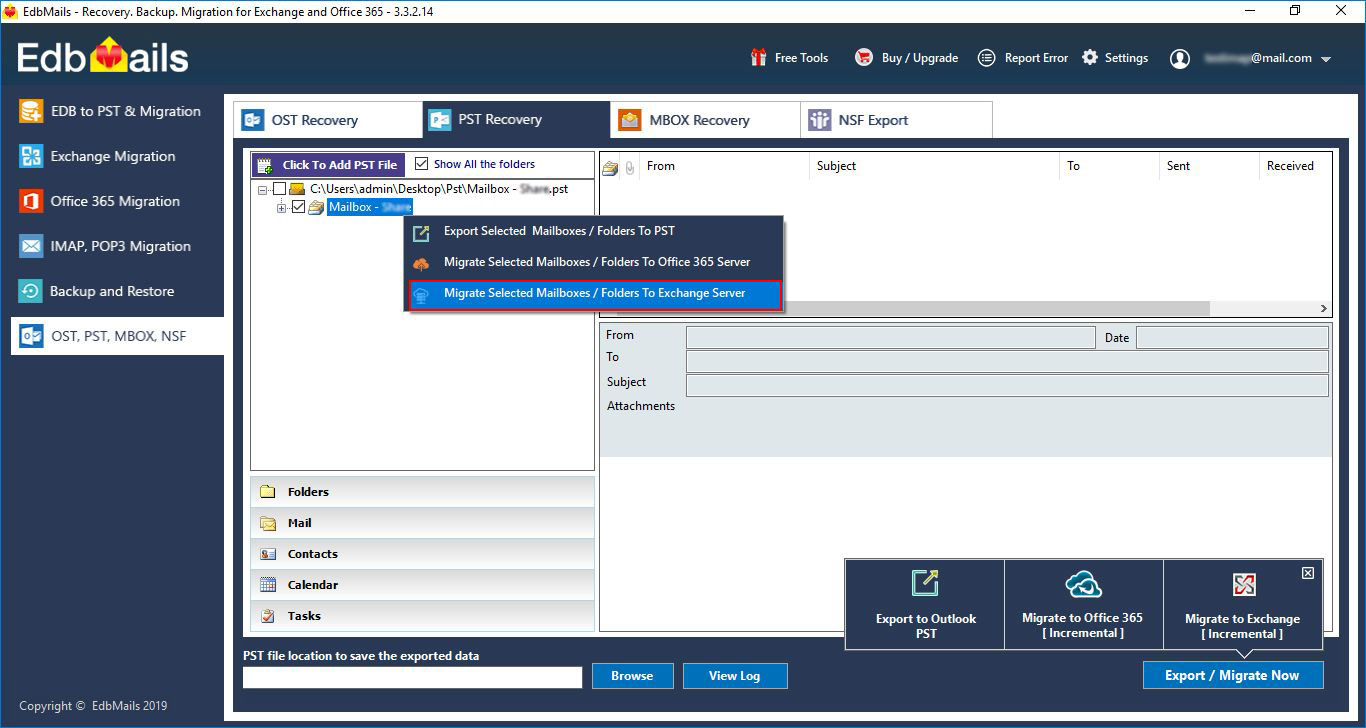The width and height of the screenshot is (1366, 728).
Task: Switch to the OST Recovery tab
Action: (x=328, y=120)
